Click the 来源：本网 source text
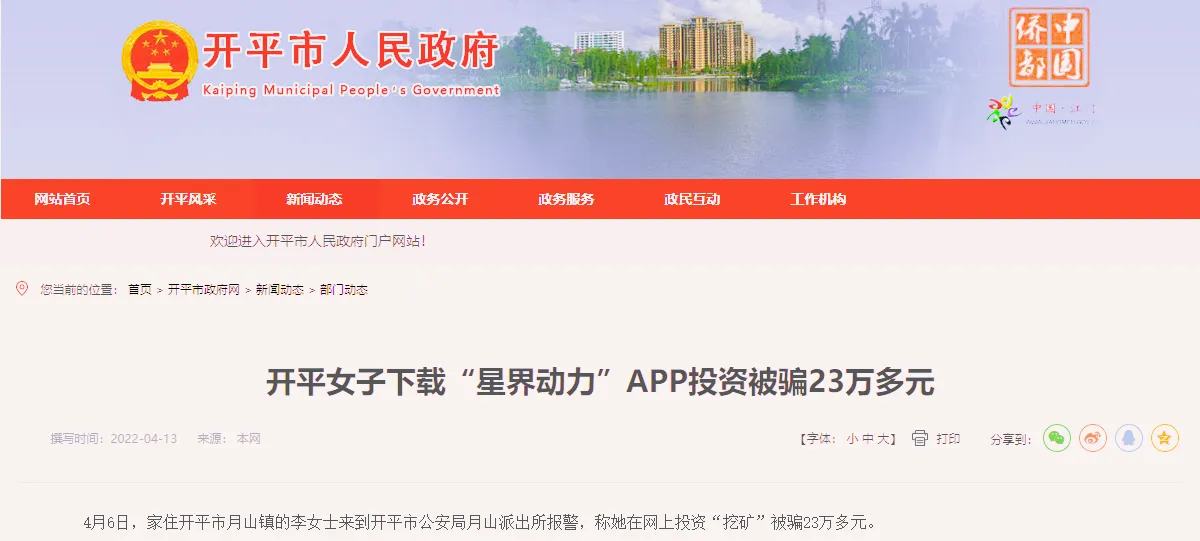Image resolution: width=1200 pixels, height=541 pixels. coord(229,439)
